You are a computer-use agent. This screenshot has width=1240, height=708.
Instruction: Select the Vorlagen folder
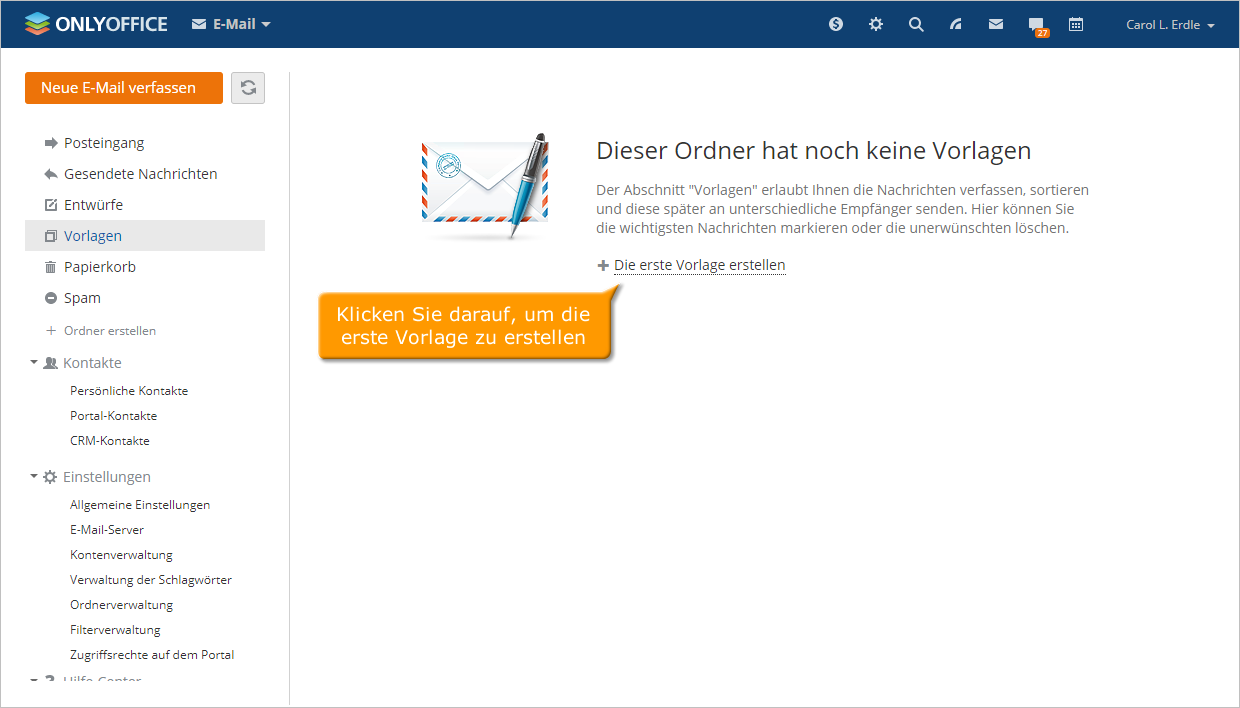coord(145,236)
